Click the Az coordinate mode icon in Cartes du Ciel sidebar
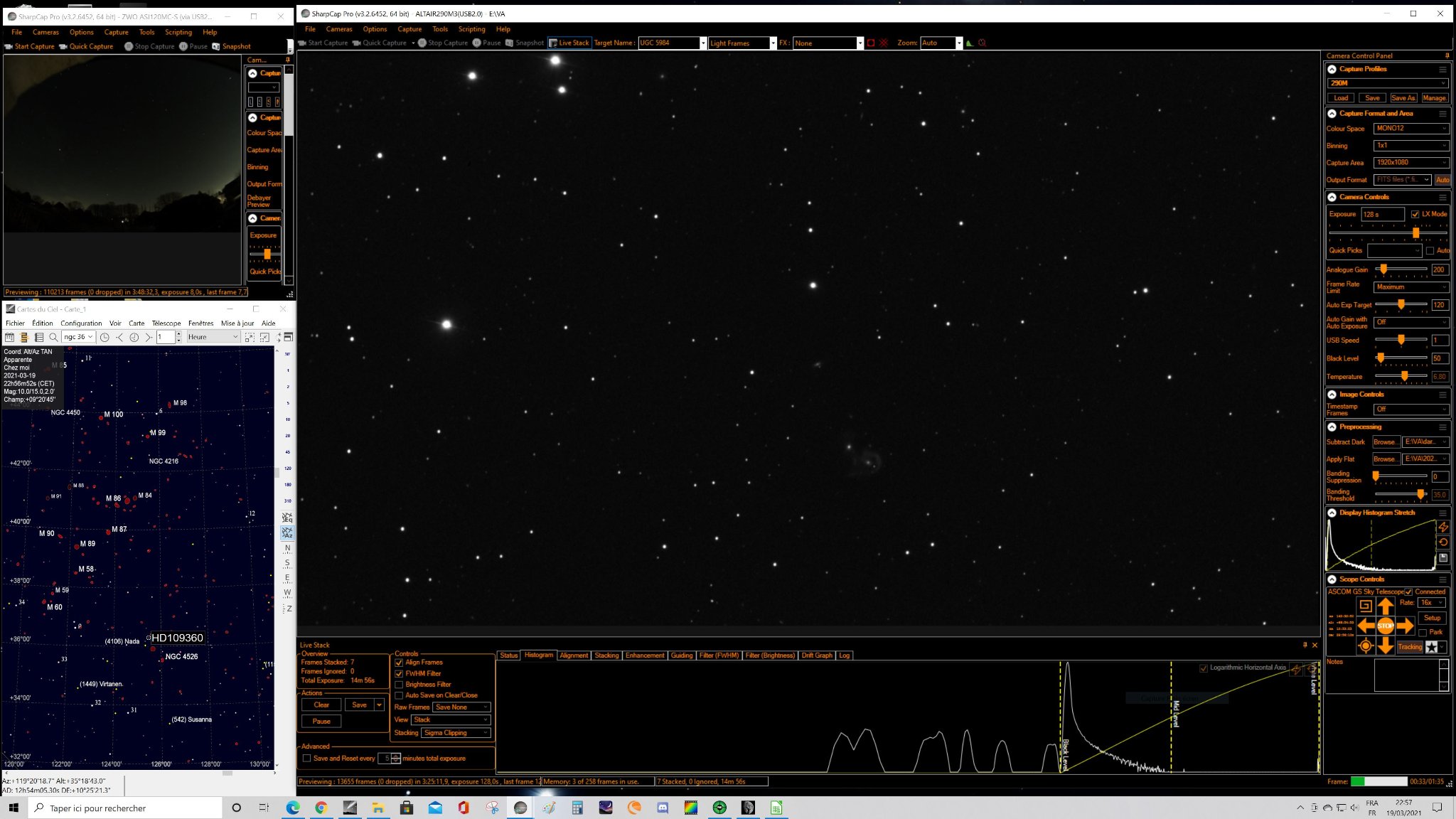 click(x=287, y=532)
